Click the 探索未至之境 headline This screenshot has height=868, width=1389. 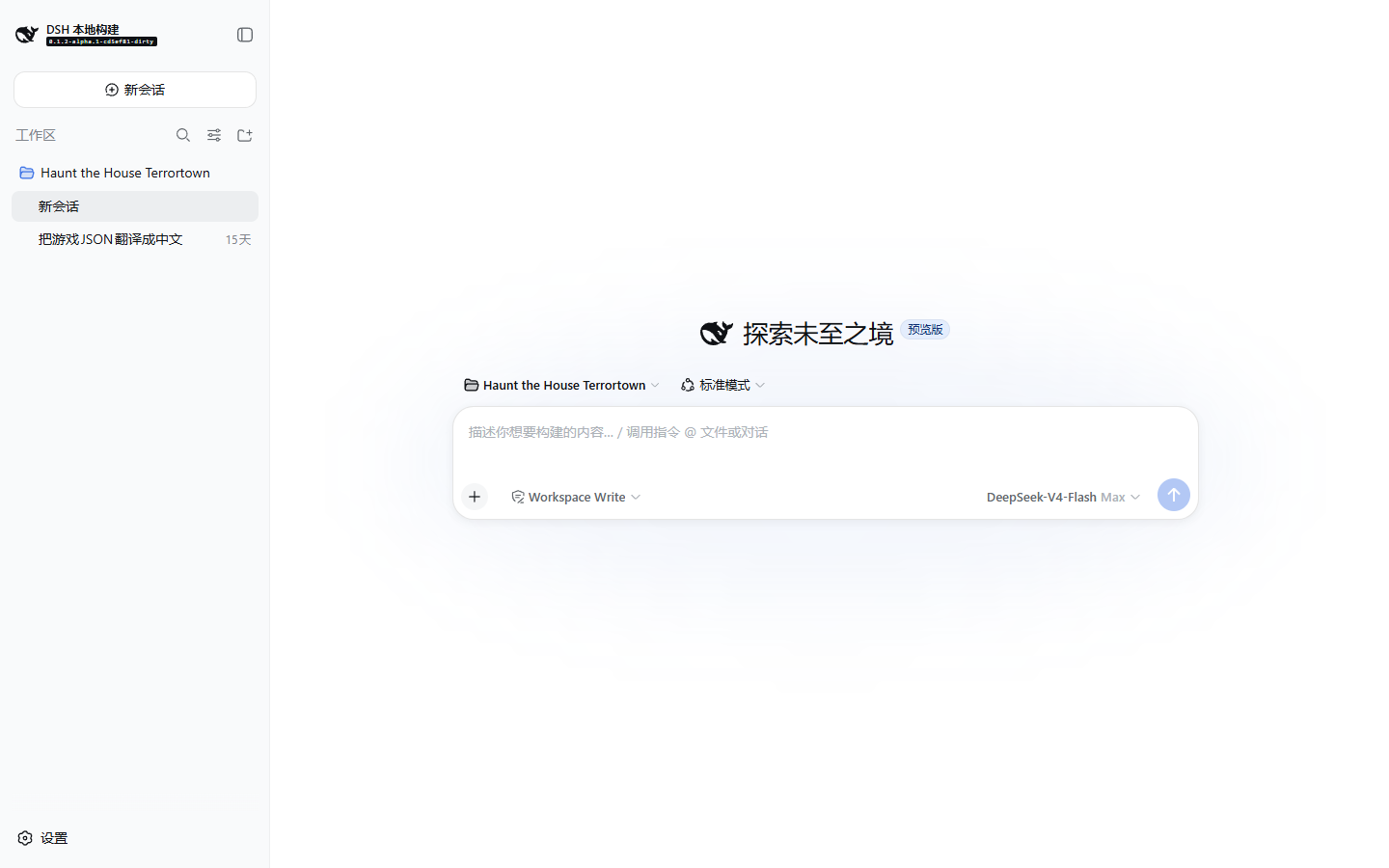click(818, 334)
